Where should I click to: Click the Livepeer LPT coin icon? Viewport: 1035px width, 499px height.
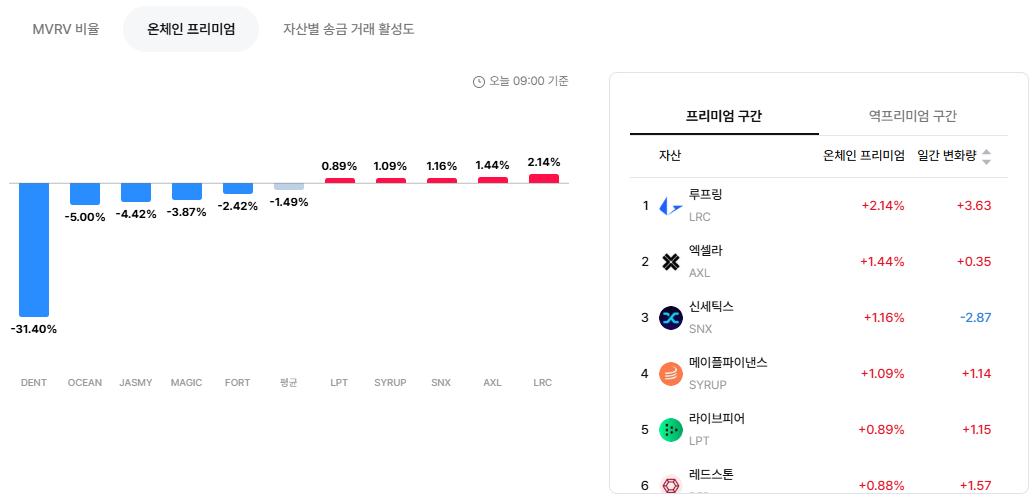pyautogui.click(x=671, y=430)
